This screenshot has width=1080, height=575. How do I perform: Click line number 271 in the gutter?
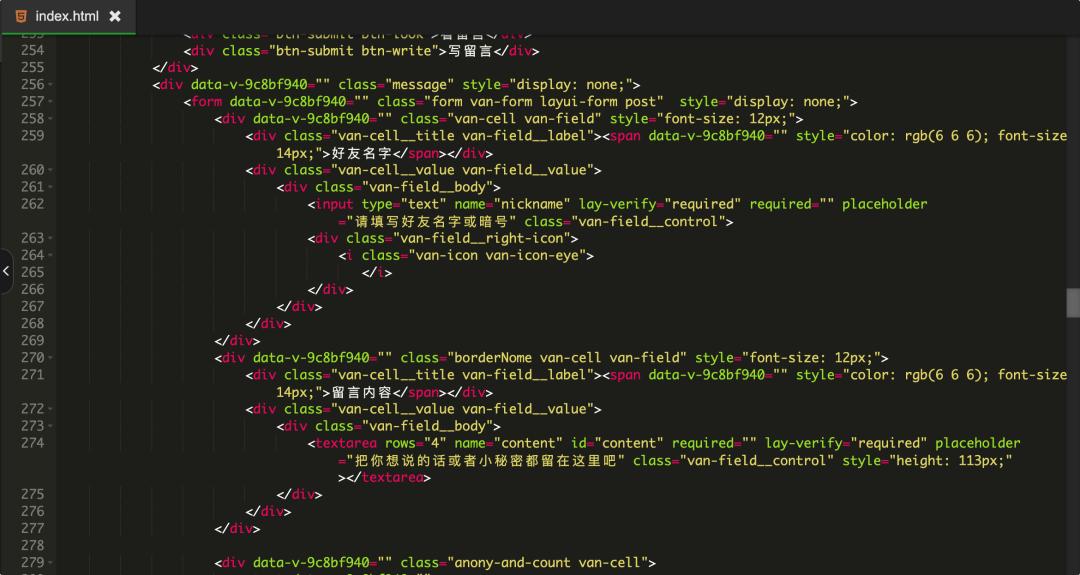pyautogui.click(x=32, y=375)
